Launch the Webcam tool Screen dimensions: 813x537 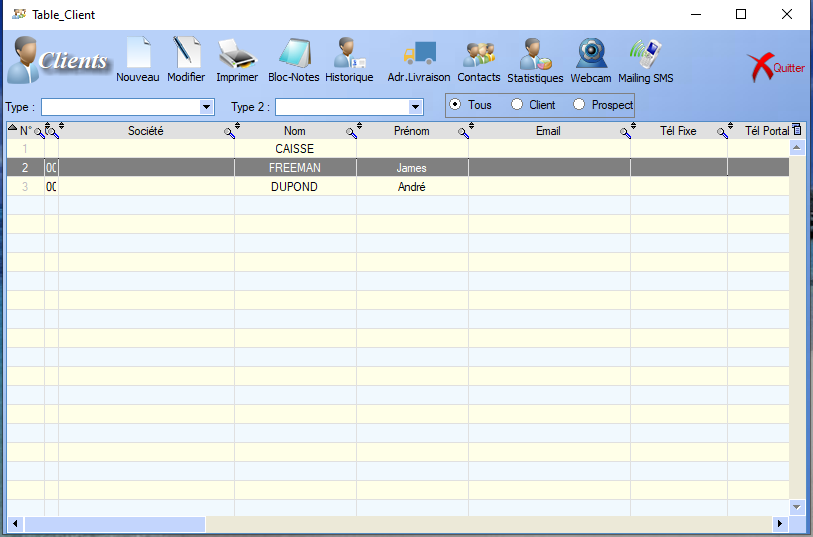591,58
